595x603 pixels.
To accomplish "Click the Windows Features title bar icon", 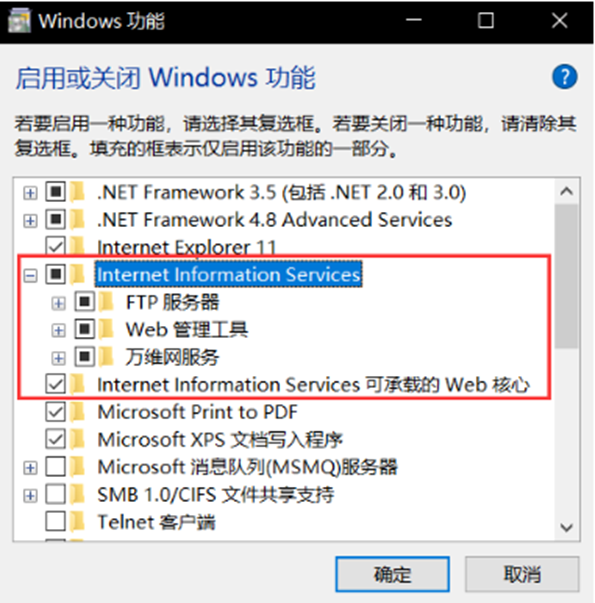I will (19, 20).
